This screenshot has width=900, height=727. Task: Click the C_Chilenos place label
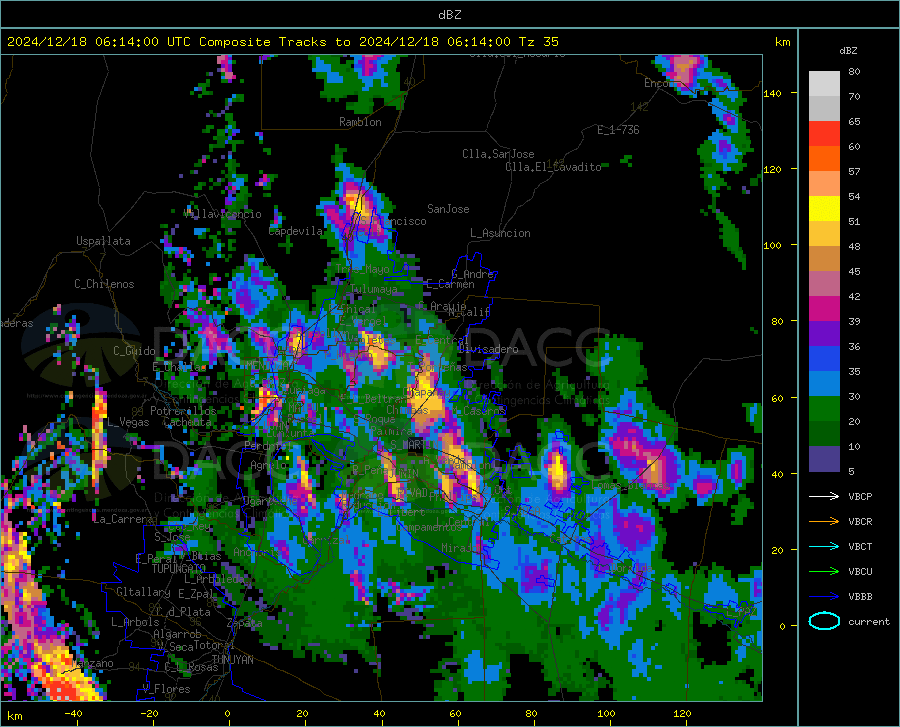[104, 284]
